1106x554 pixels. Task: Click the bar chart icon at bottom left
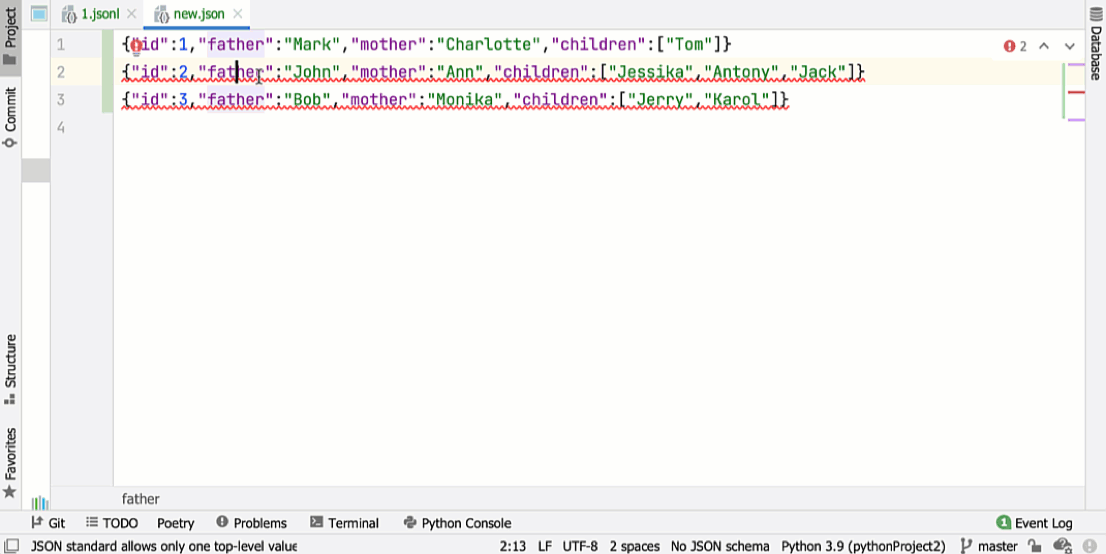coord(40,502)
